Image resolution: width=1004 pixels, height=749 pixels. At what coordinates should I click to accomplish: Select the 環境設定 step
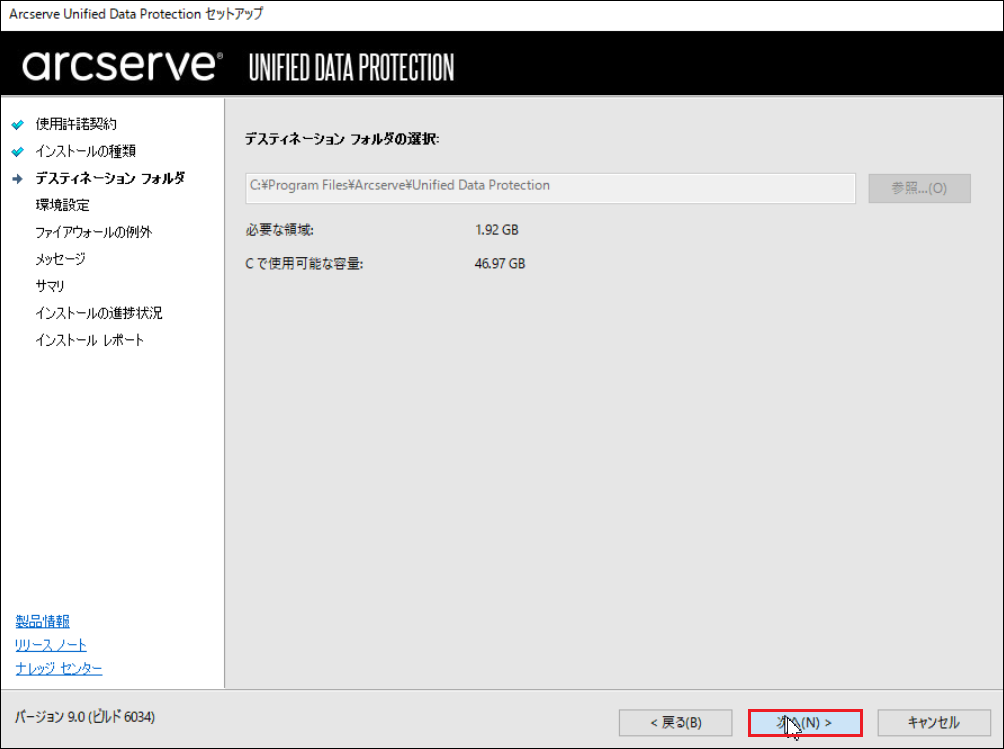point(62,205)
